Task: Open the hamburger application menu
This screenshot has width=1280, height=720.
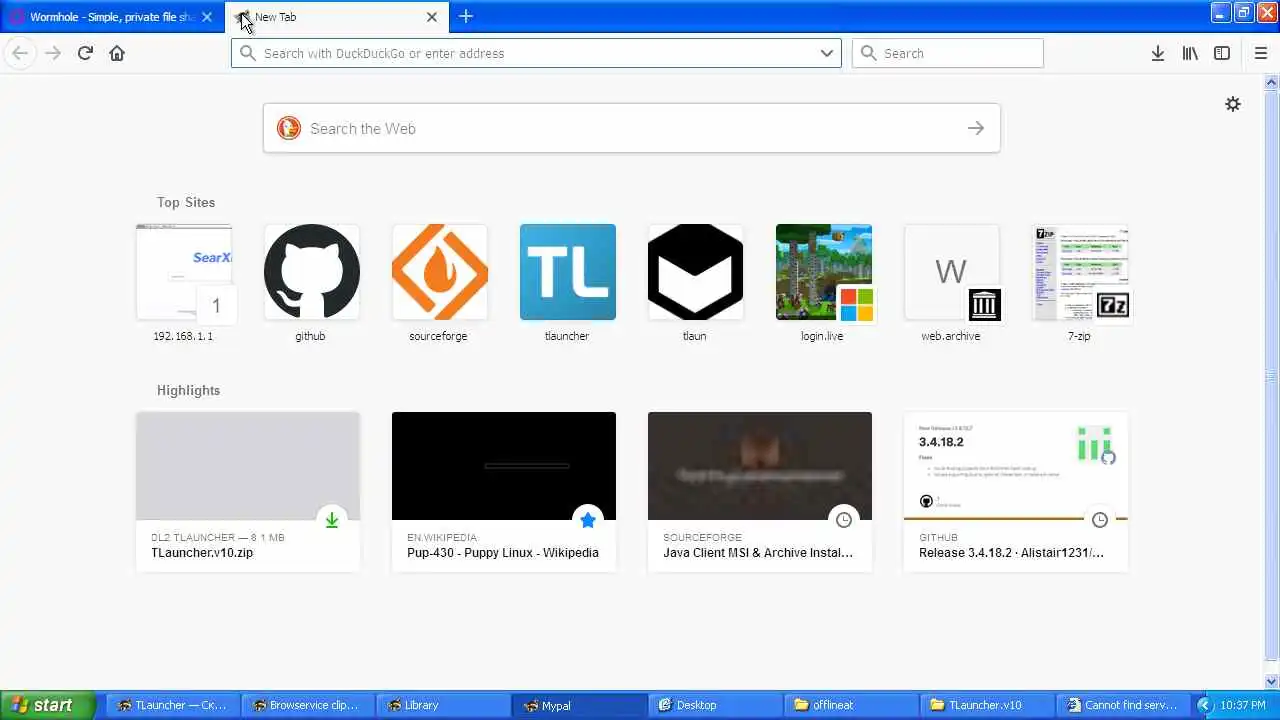Action: 1260,53
